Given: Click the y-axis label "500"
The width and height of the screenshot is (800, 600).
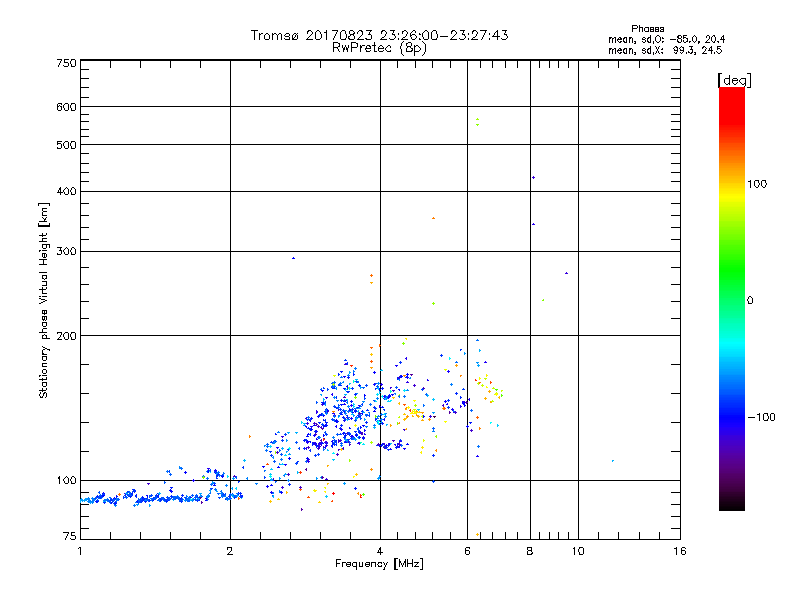Looking at the screenshot, I should pos(66,145).
